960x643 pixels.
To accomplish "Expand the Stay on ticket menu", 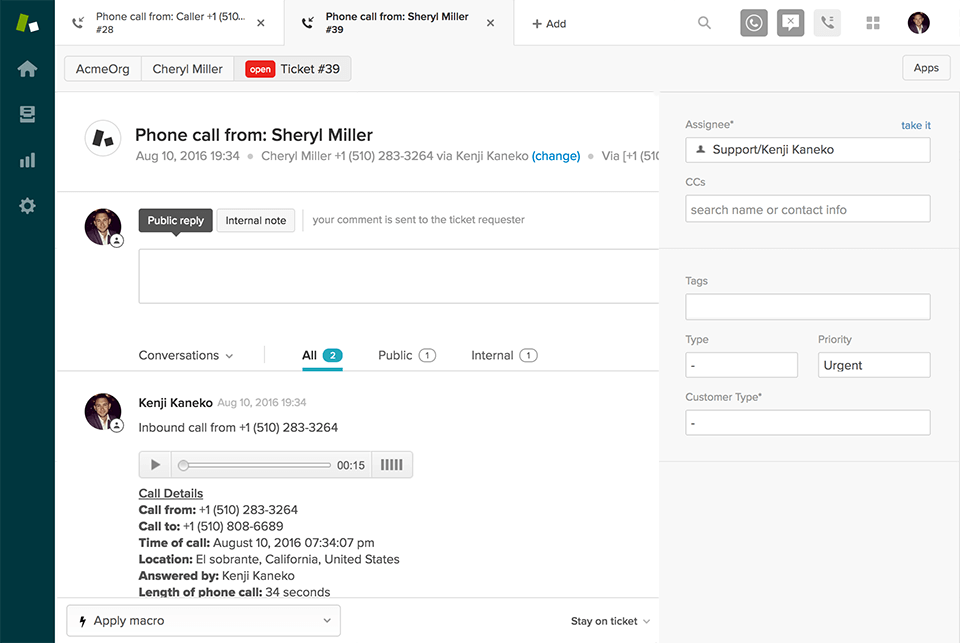I will [x=610, y=621].
